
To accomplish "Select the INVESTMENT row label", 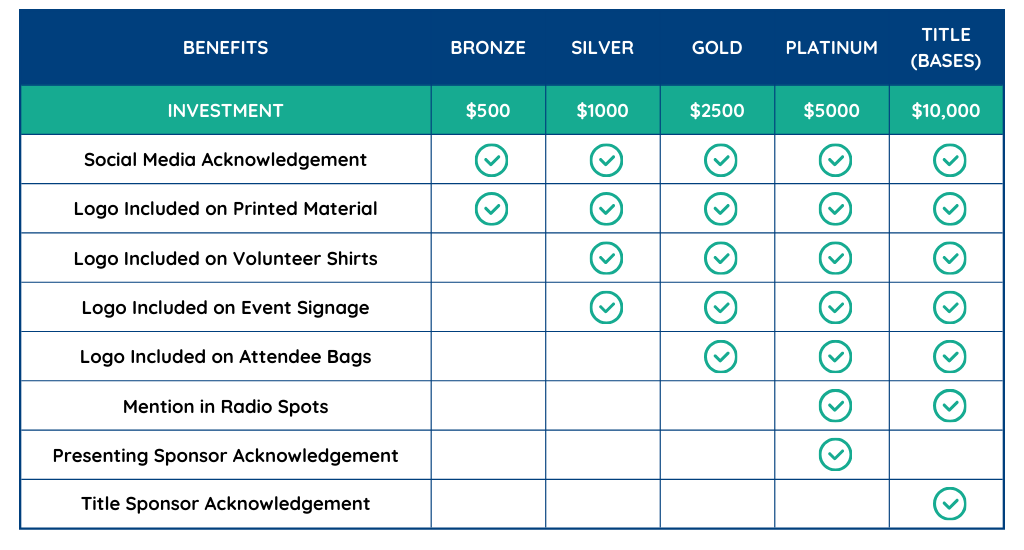I will click(x=225, y=111).
